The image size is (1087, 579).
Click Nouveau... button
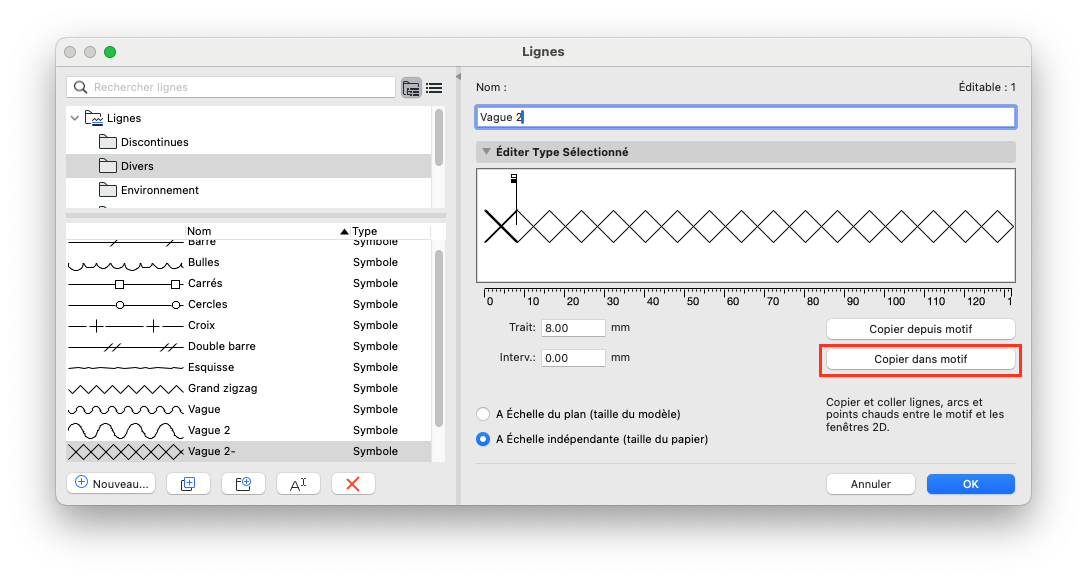click(111, 484)
